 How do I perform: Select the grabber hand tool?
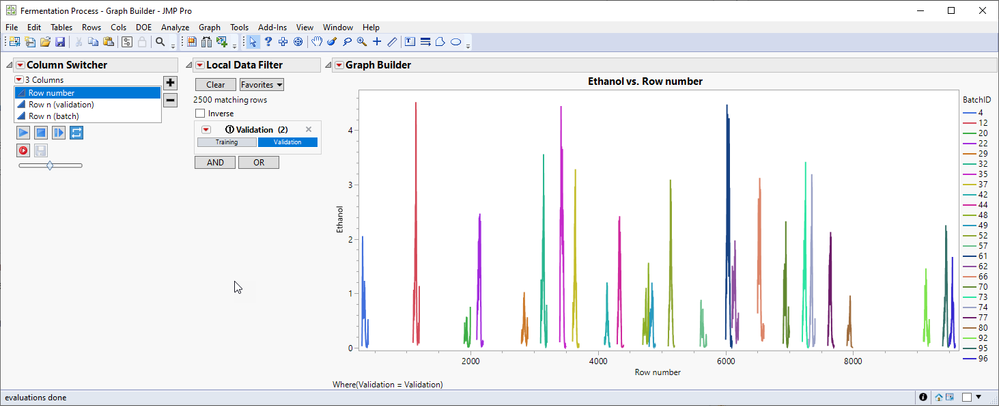click(x=317, y=42)
